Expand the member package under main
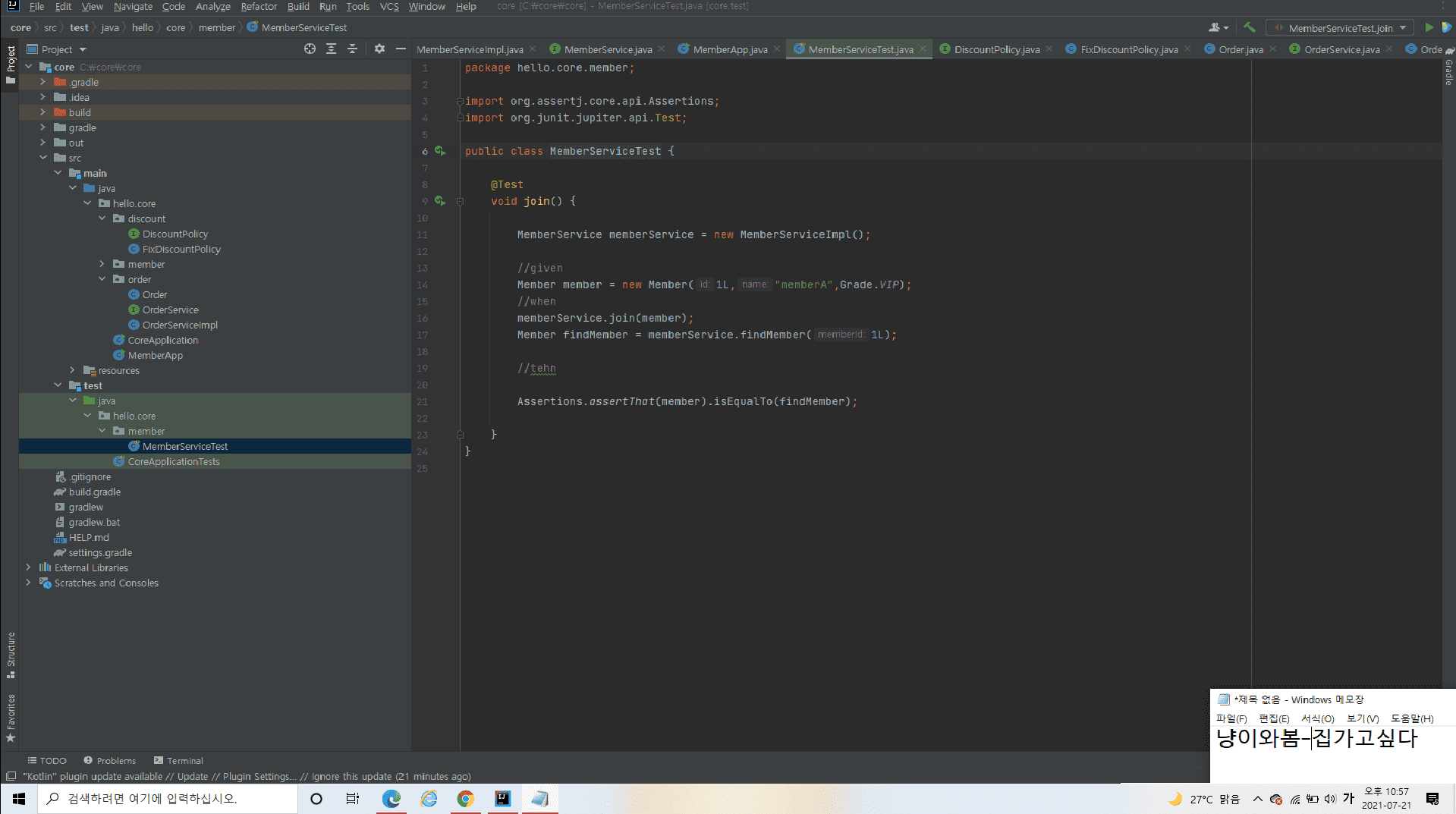 click(102, 264)
